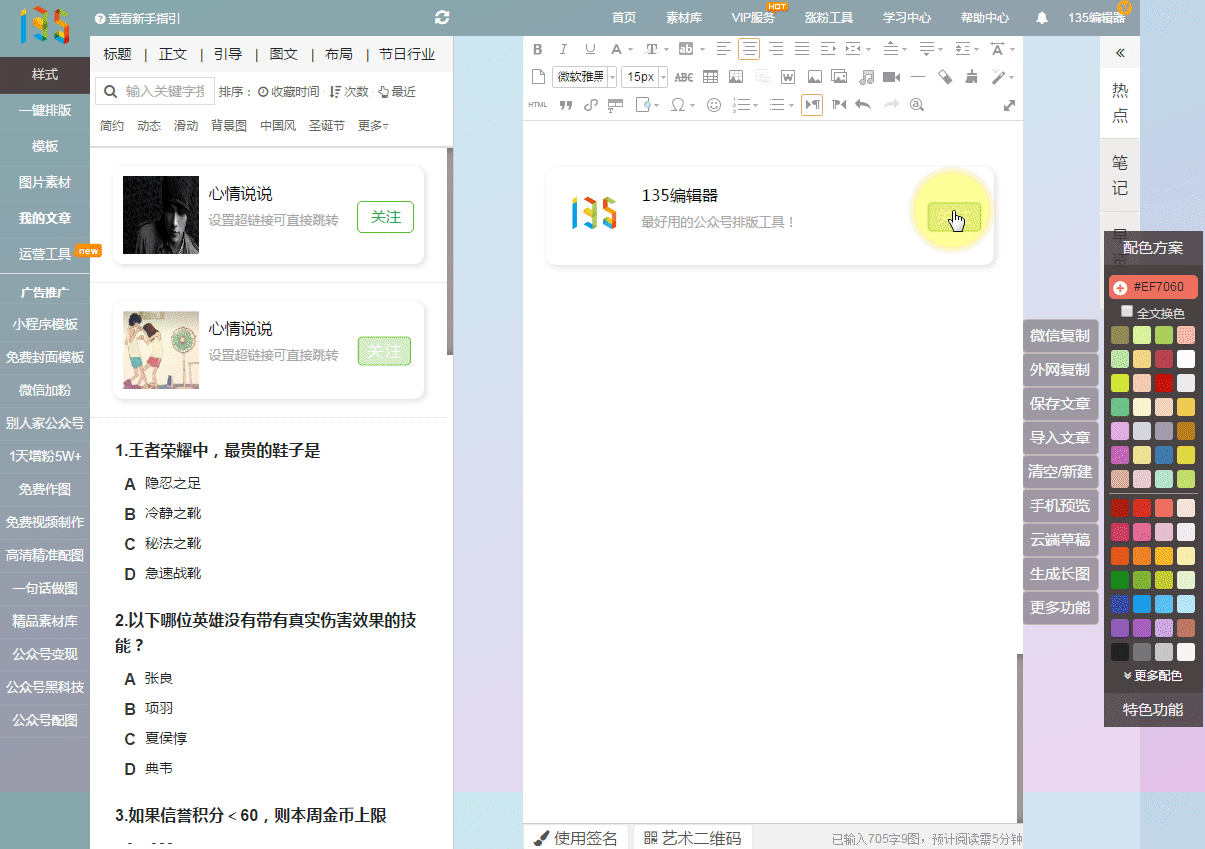This screenshot has height=849, width=1205.
Task: Click the insert video icon
Action: (892, 77)
